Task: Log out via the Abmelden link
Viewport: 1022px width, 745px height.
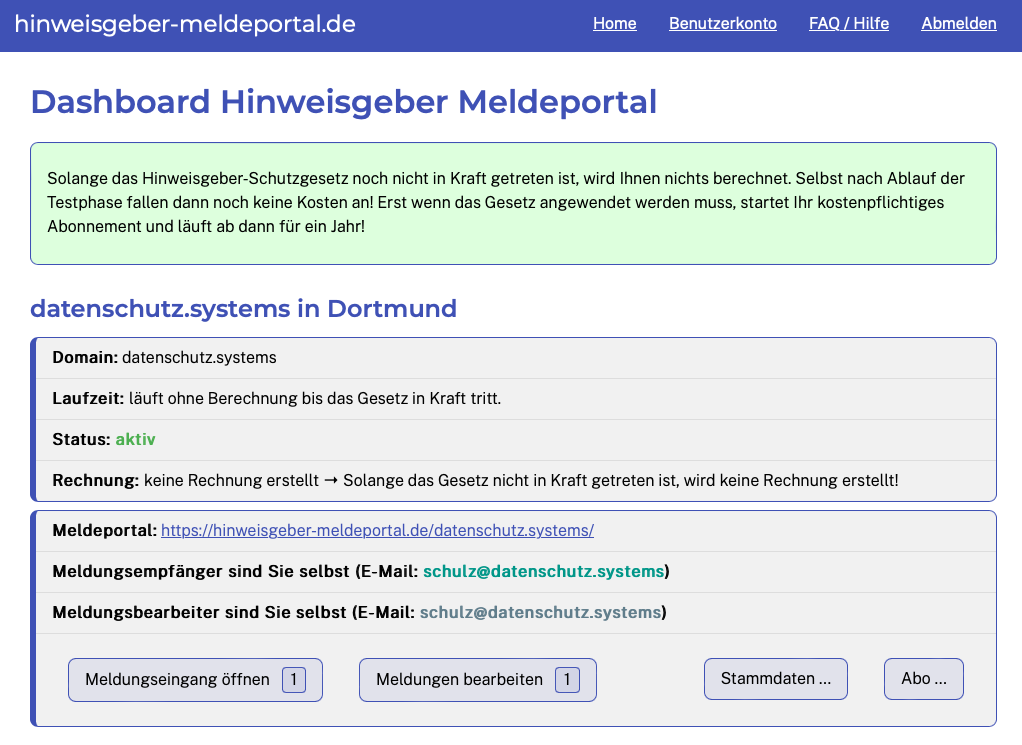Action: (958, 24)
